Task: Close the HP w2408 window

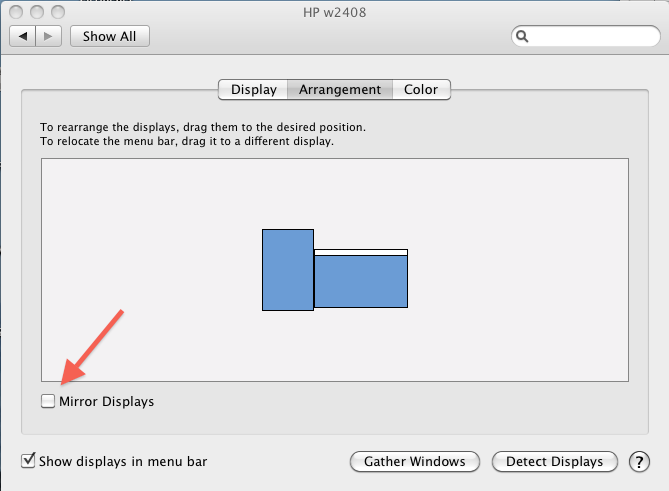Action: (x=16, y=12)
